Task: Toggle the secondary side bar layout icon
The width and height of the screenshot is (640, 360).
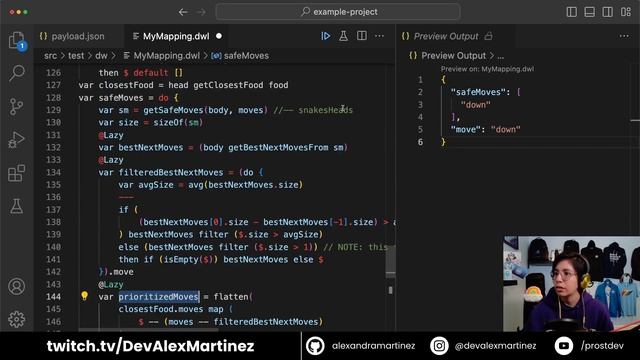Action: tap(608, 12)
